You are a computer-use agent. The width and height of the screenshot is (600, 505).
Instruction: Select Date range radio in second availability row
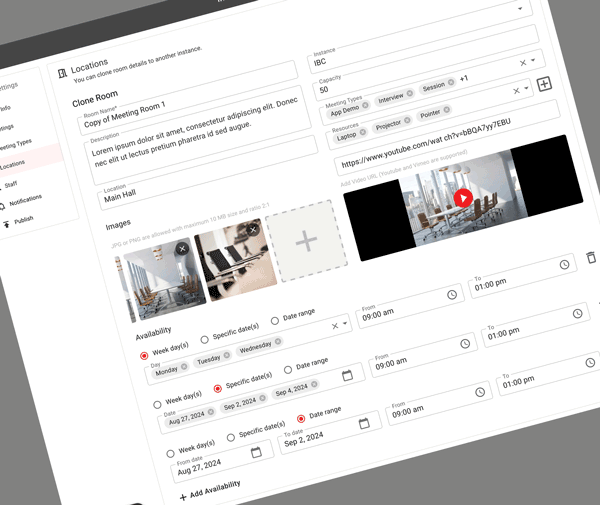(x=289, y=369)
